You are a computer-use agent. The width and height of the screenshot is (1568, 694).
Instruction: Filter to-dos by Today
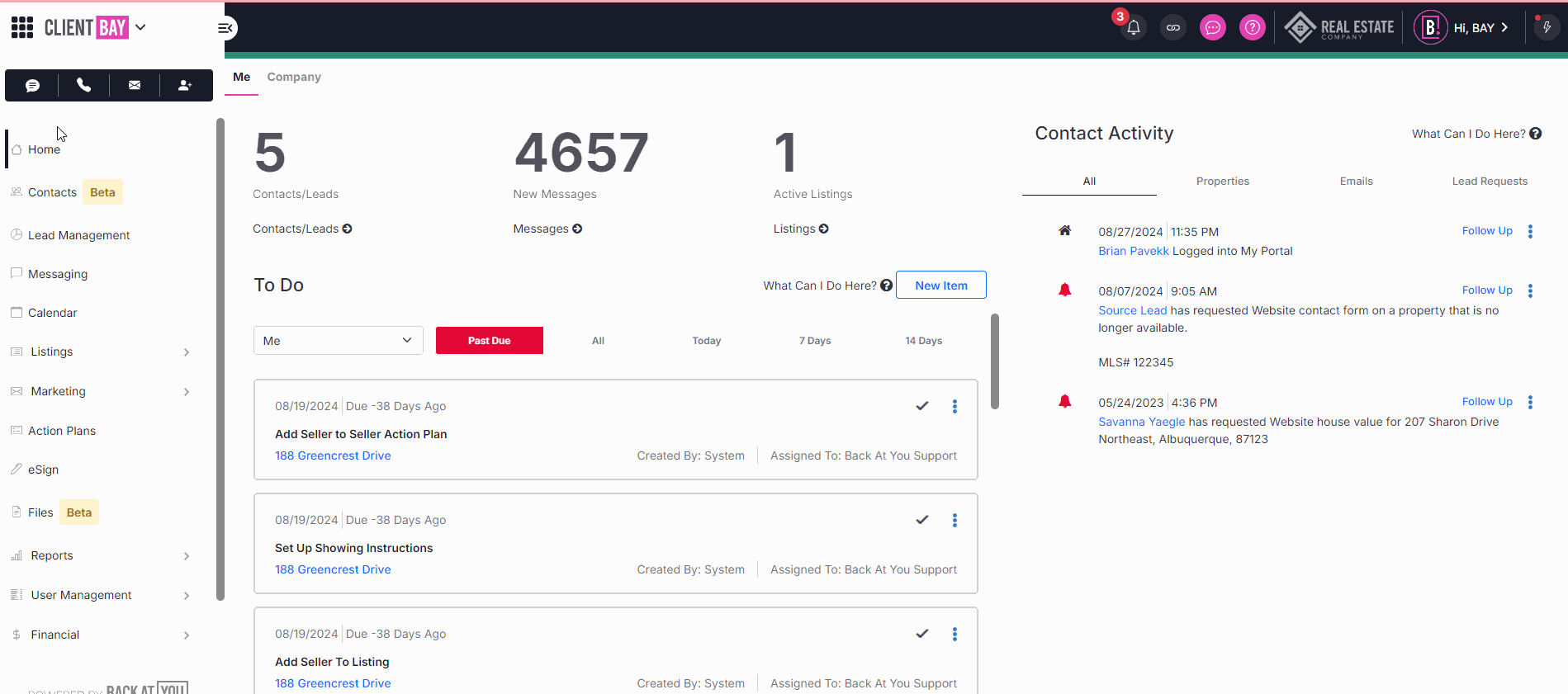pyautogui.click(x=707, y=341)
